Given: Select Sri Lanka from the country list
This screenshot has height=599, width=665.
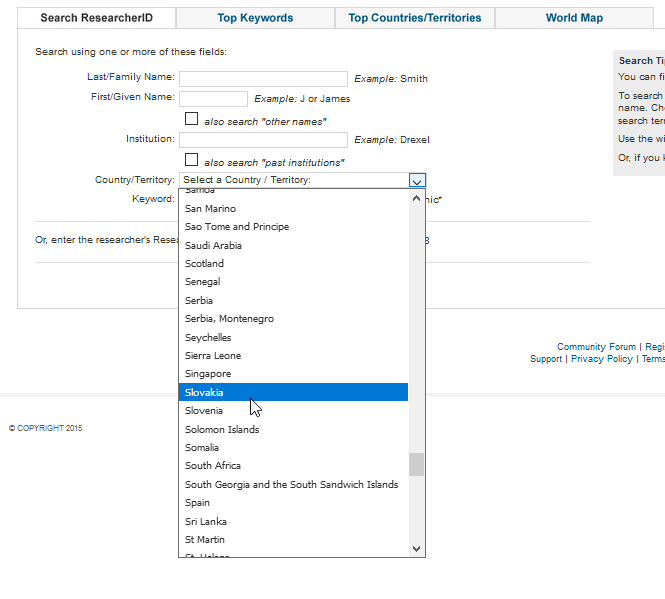Looking at the screenshot, I should pyautogui.click(x=293, y=522).
